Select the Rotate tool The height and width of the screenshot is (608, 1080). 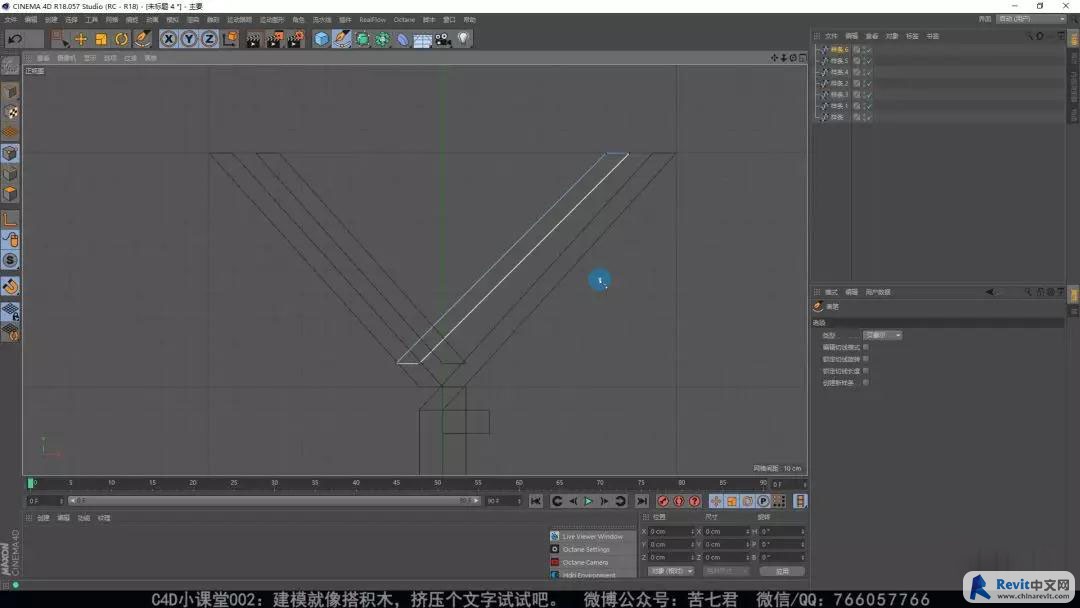tap(122, 39)
